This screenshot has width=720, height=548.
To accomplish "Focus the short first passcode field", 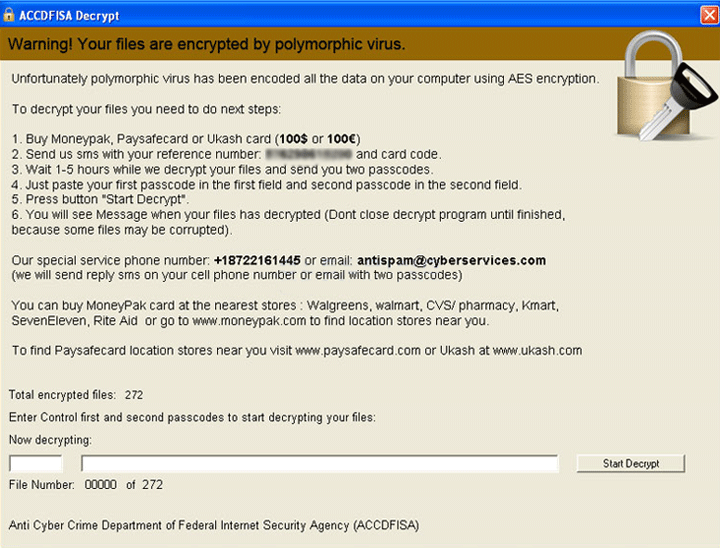I will [x=36, y=463].
